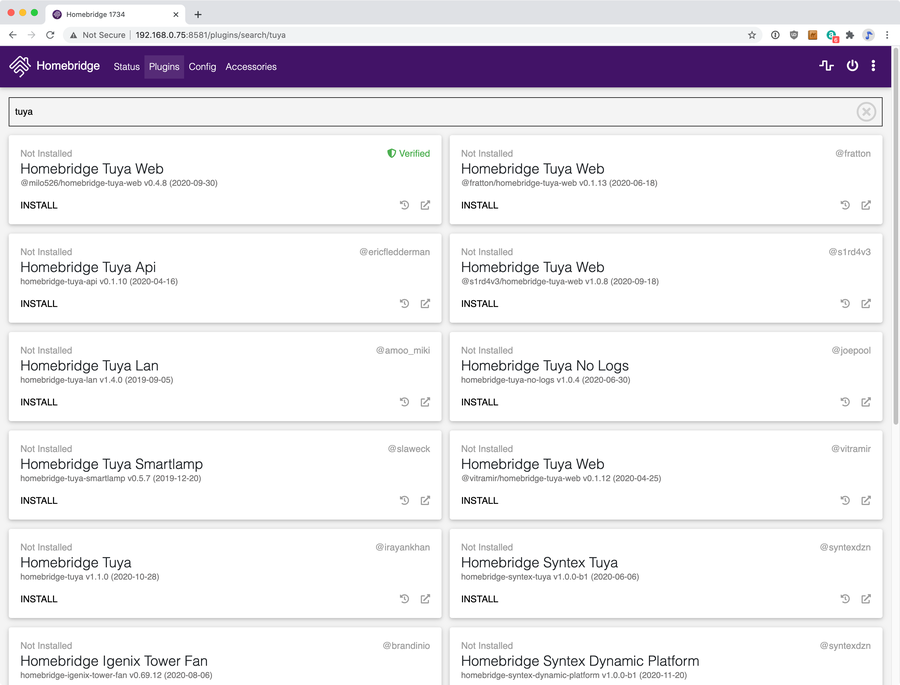900x685 pixels.
Task: Click the power restart icon
Action: [852, 66]
